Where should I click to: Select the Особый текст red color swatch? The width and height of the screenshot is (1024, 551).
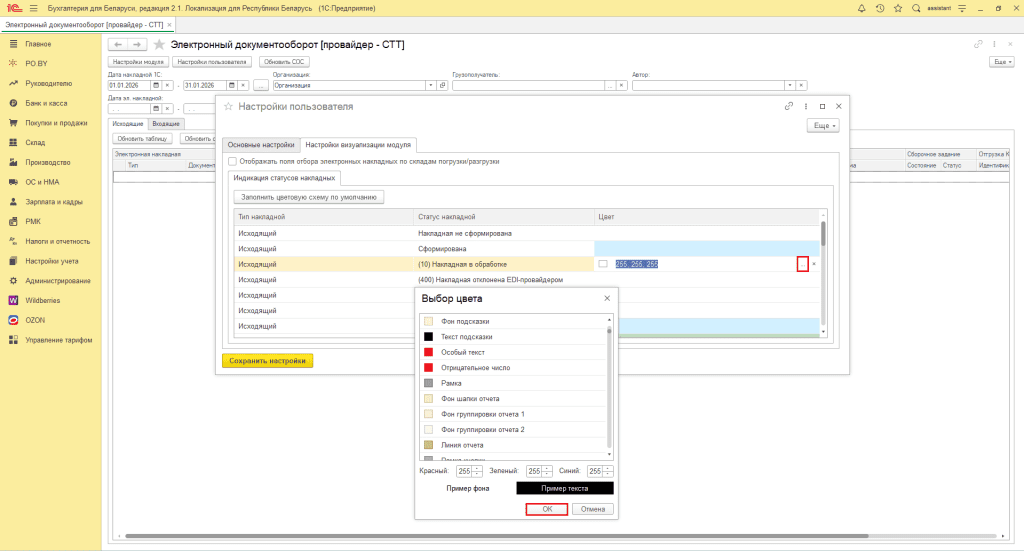(429, 352)
